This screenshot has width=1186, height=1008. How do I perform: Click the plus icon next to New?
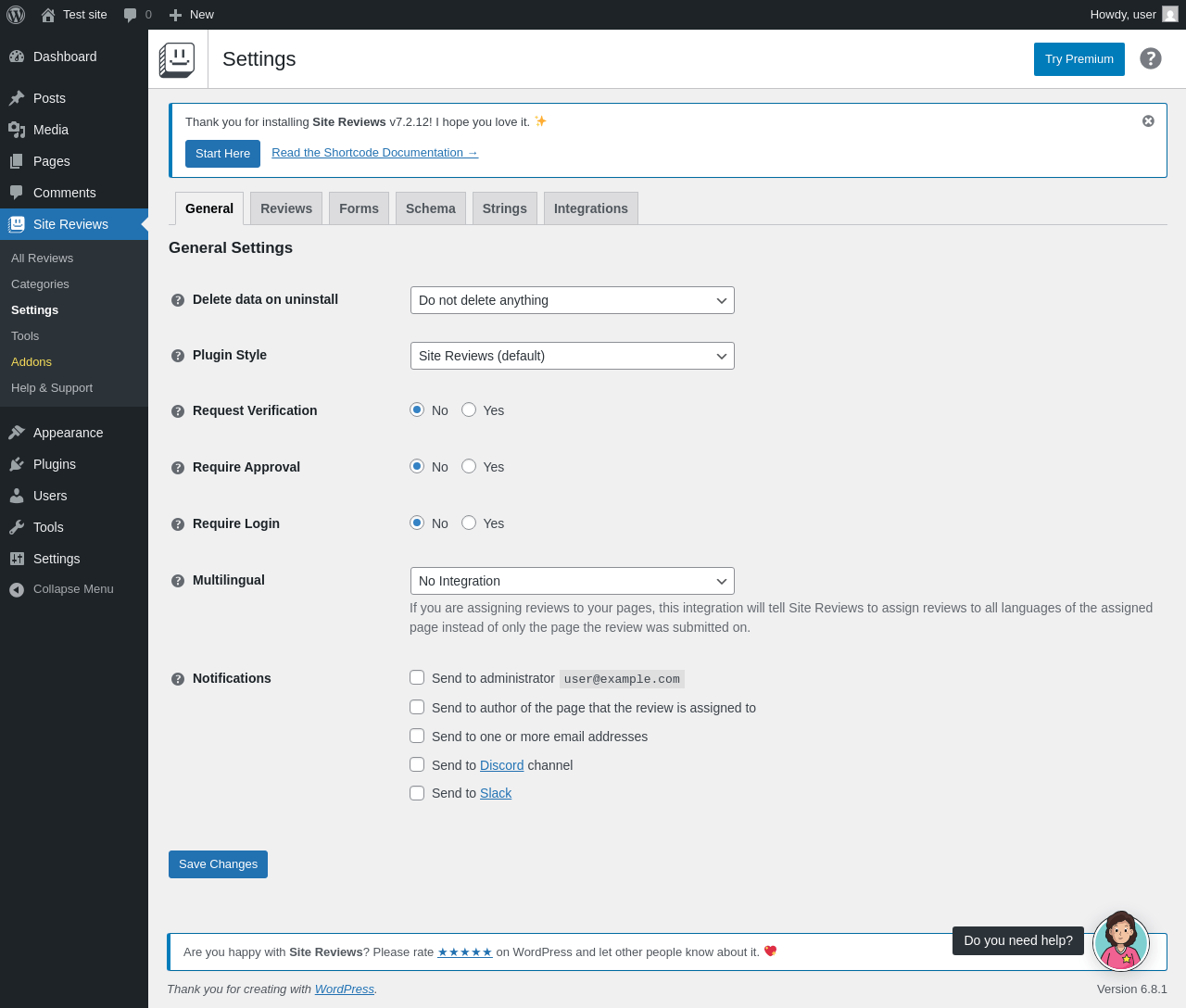coord(175,15)
